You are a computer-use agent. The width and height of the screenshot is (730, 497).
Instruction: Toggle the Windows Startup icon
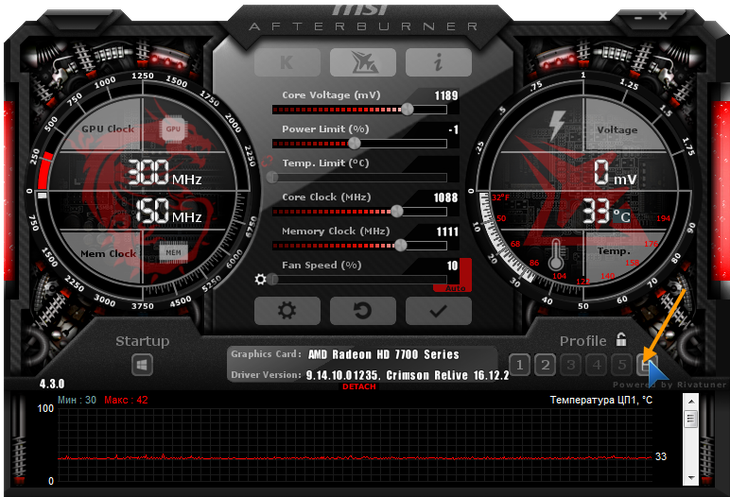click(142, 365)
